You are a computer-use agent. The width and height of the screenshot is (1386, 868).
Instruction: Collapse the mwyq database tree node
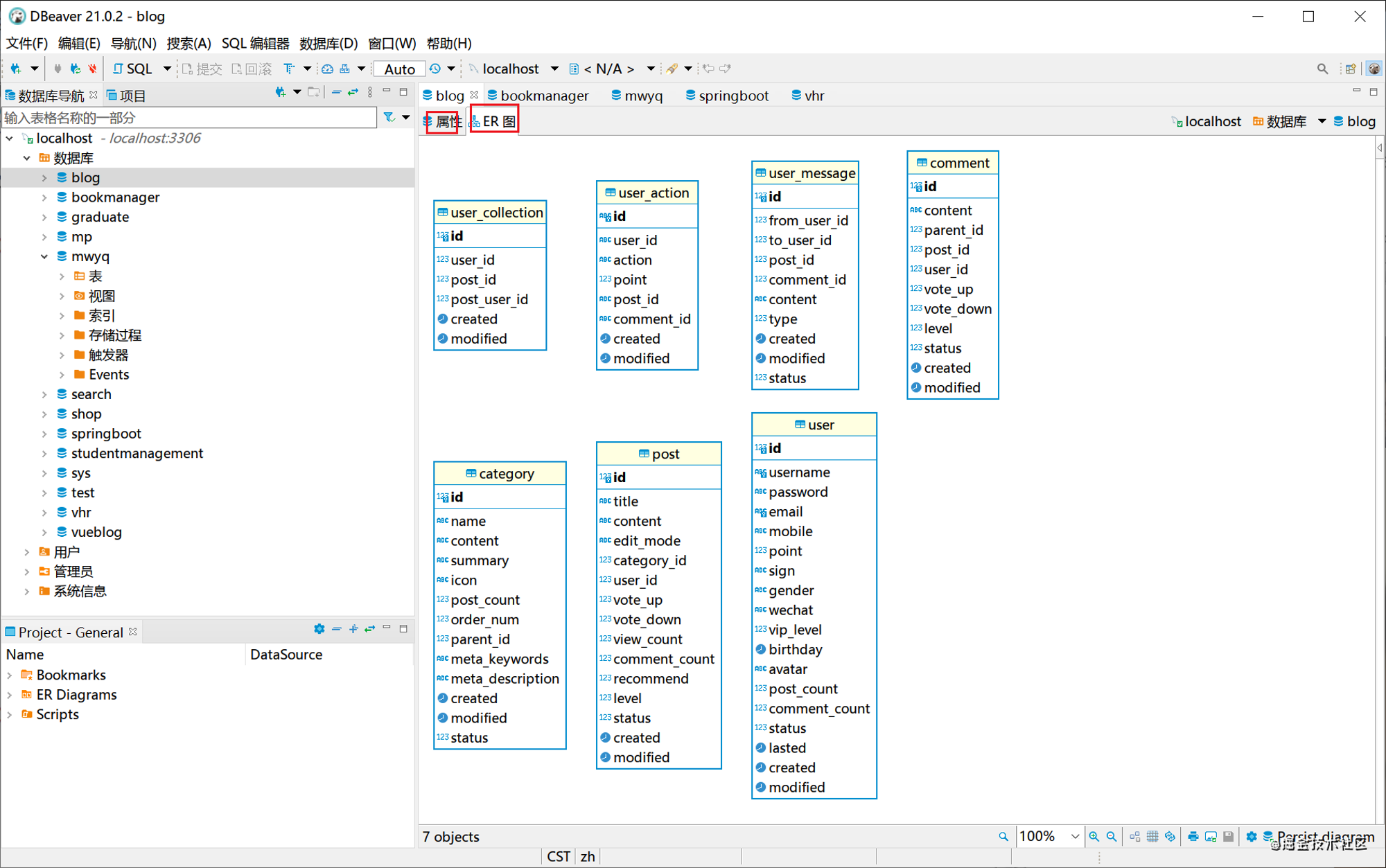(44, 256)
